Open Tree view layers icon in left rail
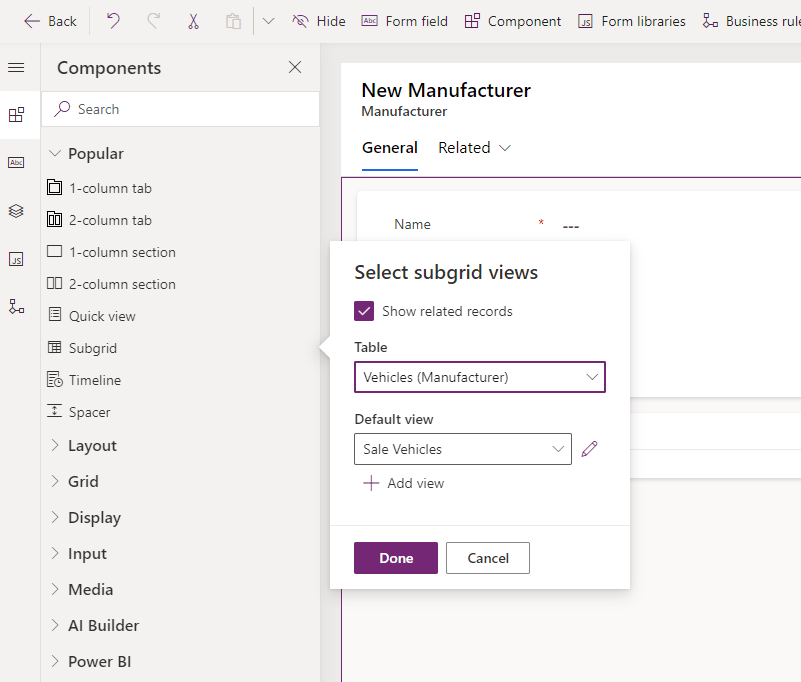The width and height of the screenshot is (801, 682). (x=16, y=211)
